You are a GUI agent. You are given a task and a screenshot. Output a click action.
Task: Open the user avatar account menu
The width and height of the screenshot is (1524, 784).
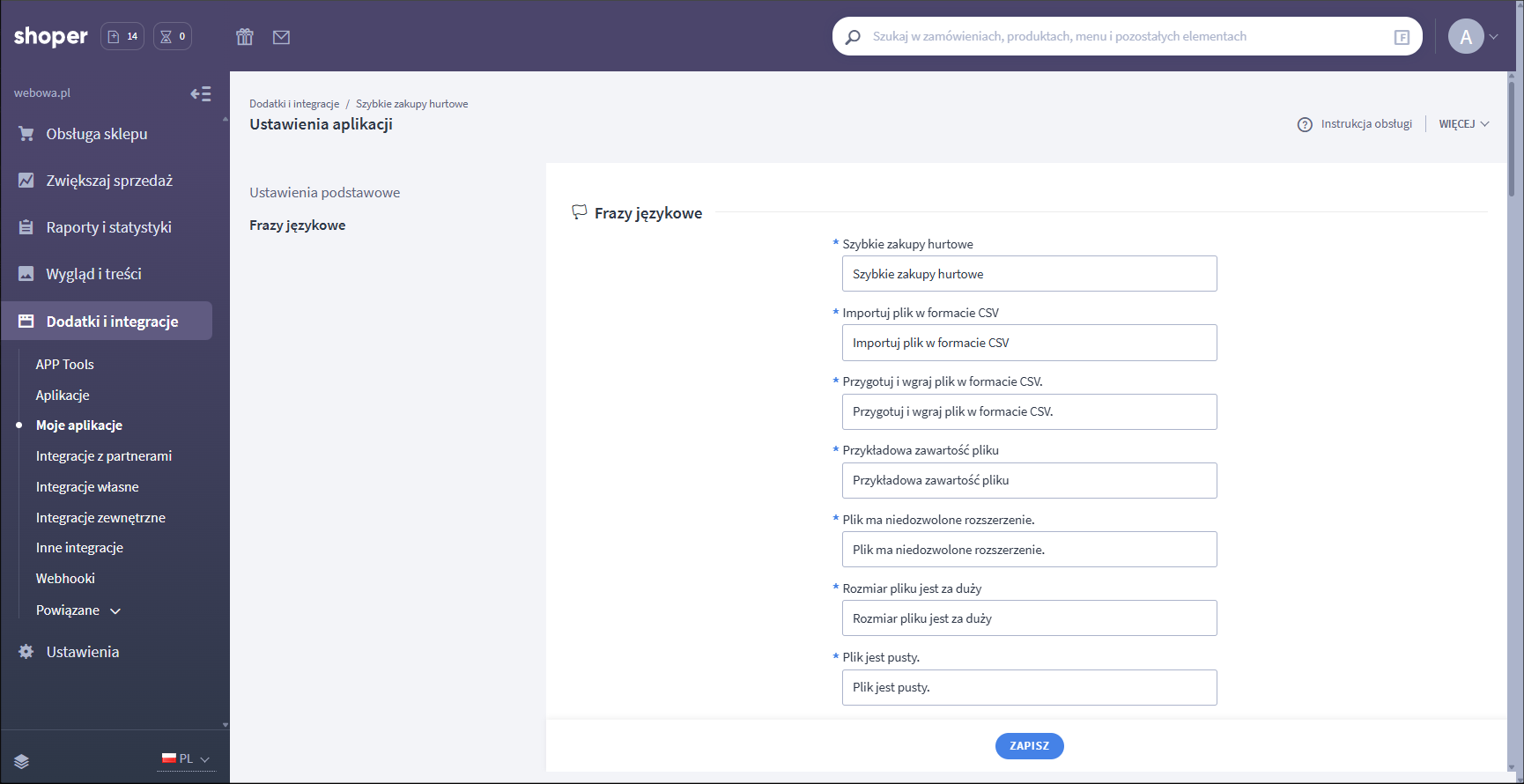tap(1466, 37)
